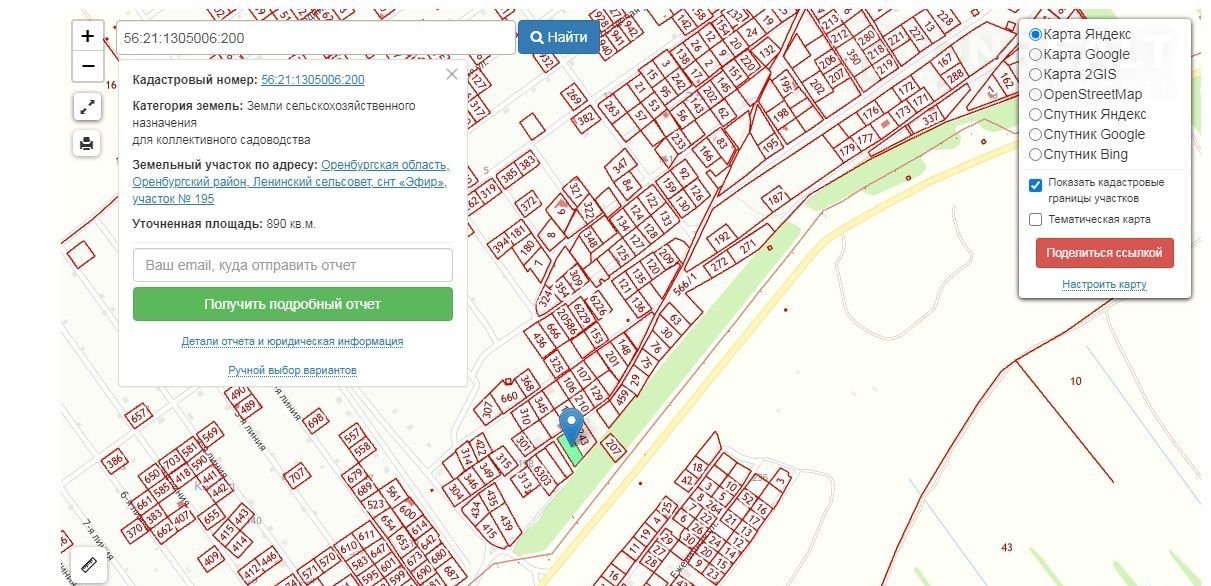
Task: Open Ручной выбор вариантов link
Action: pos(292,370)
